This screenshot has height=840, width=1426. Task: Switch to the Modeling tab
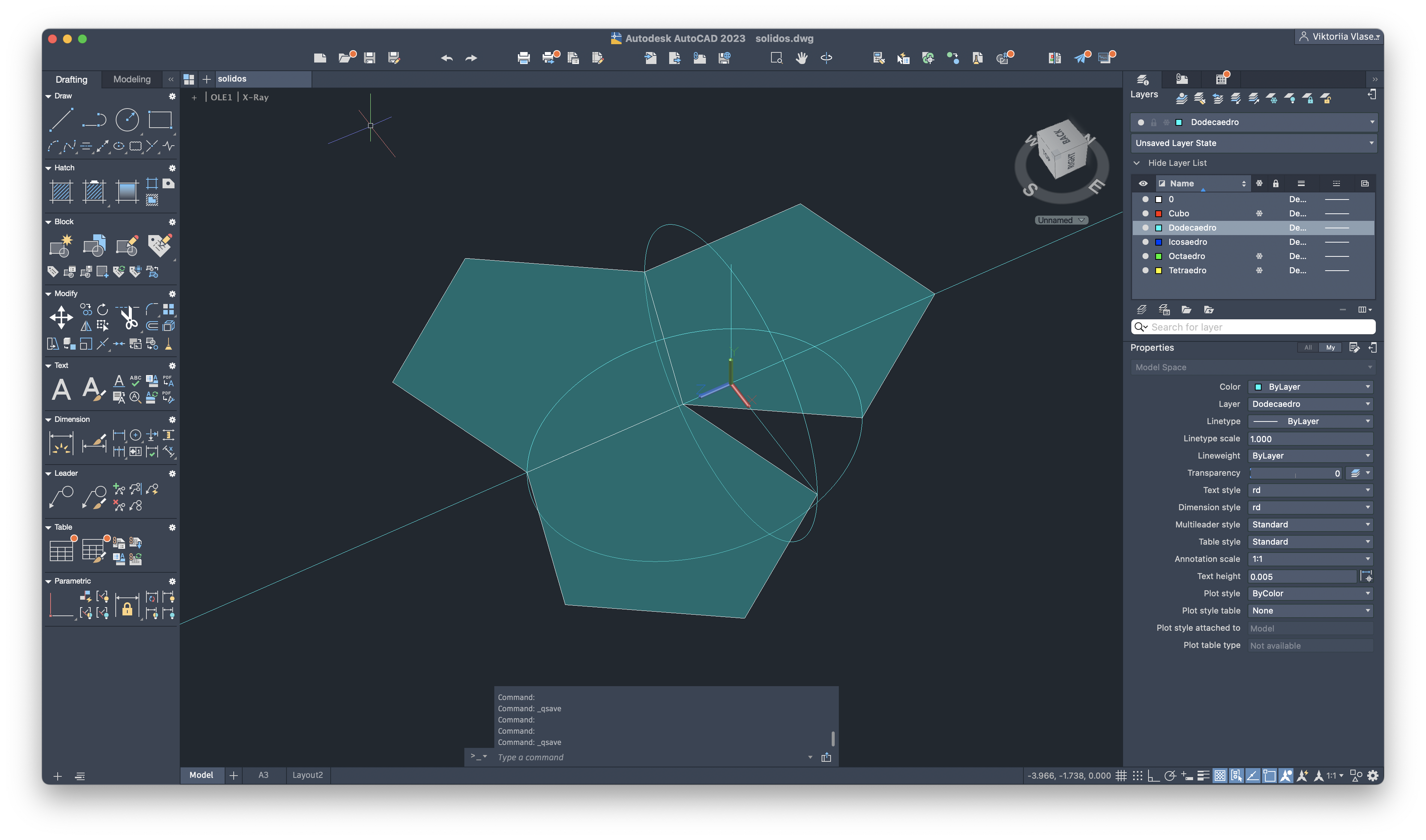click(132, 79)
